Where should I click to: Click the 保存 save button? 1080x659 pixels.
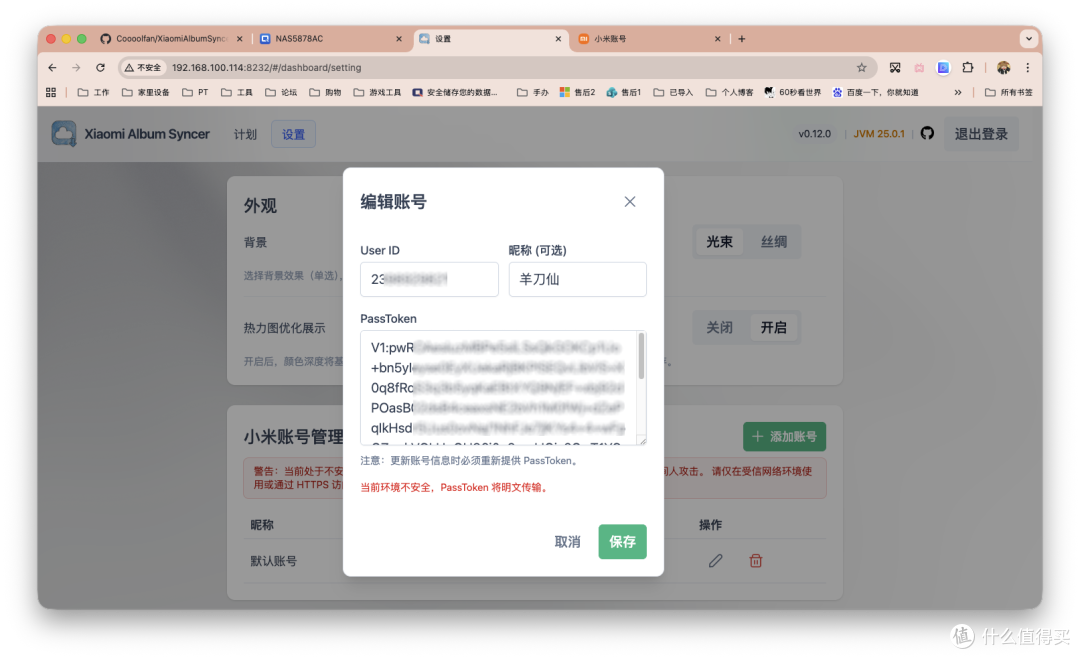click(x=622, y=541)
